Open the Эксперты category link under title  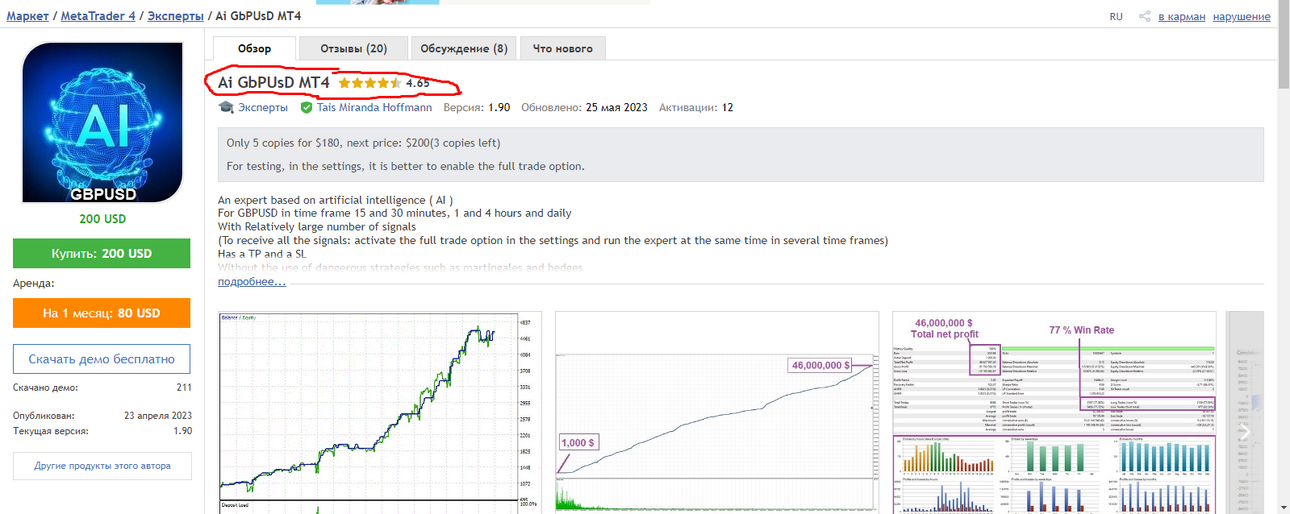click(263, 107)
